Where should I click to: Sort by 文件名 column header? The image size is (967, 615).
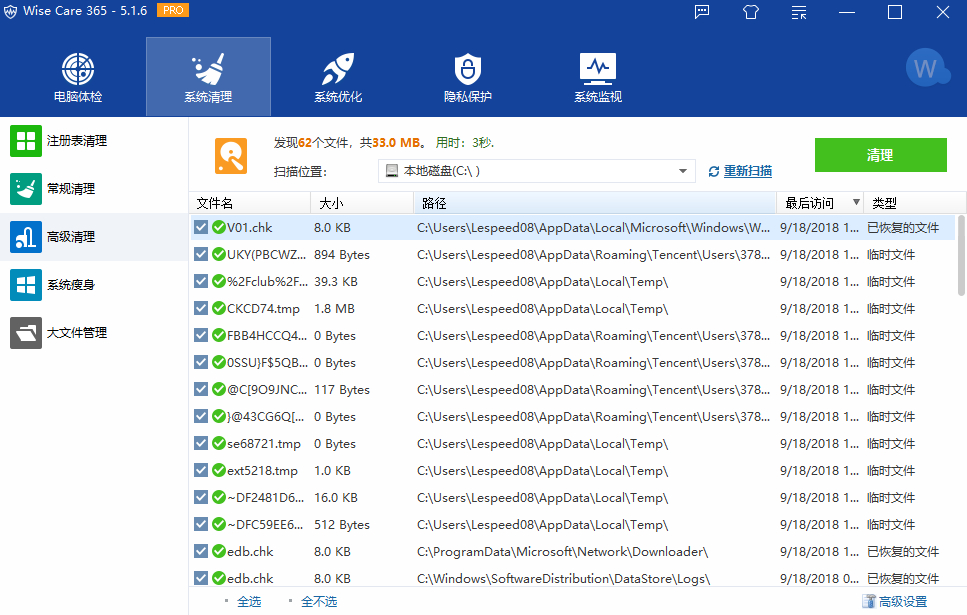(x=250, y=203)
